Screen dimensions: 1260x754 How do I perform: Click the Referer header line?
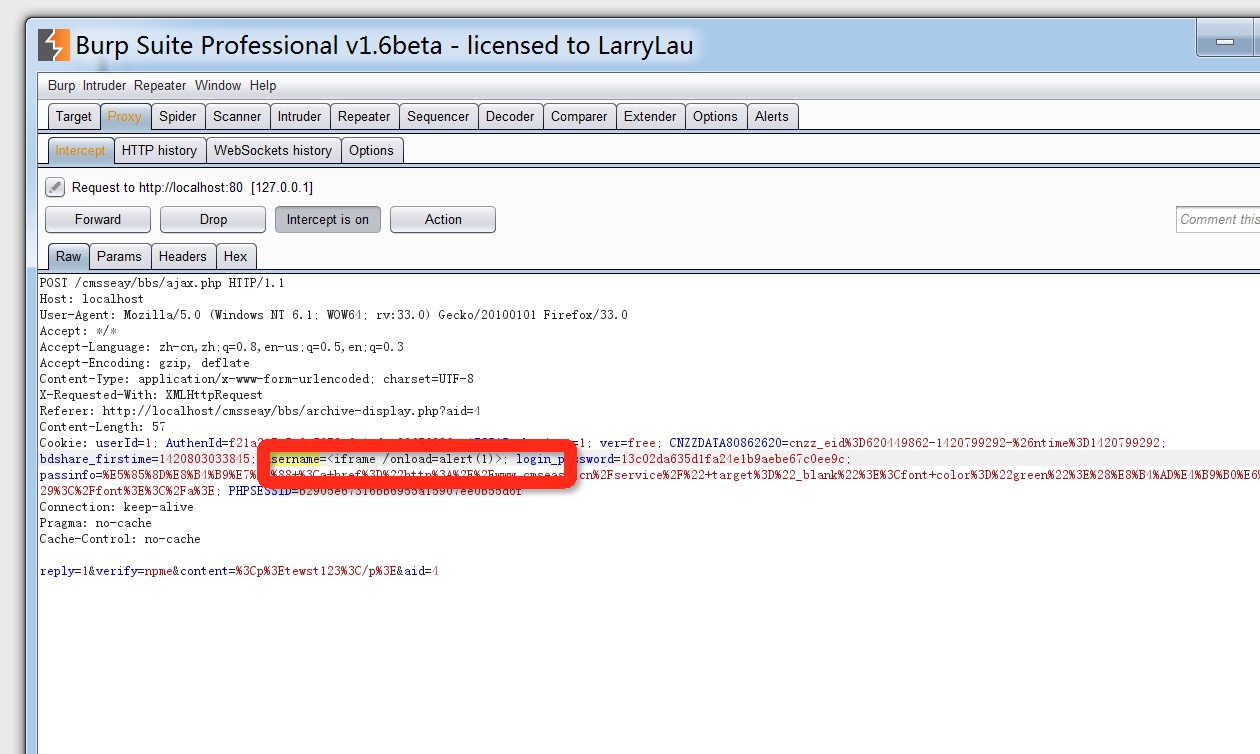click(x=260, y=411)
